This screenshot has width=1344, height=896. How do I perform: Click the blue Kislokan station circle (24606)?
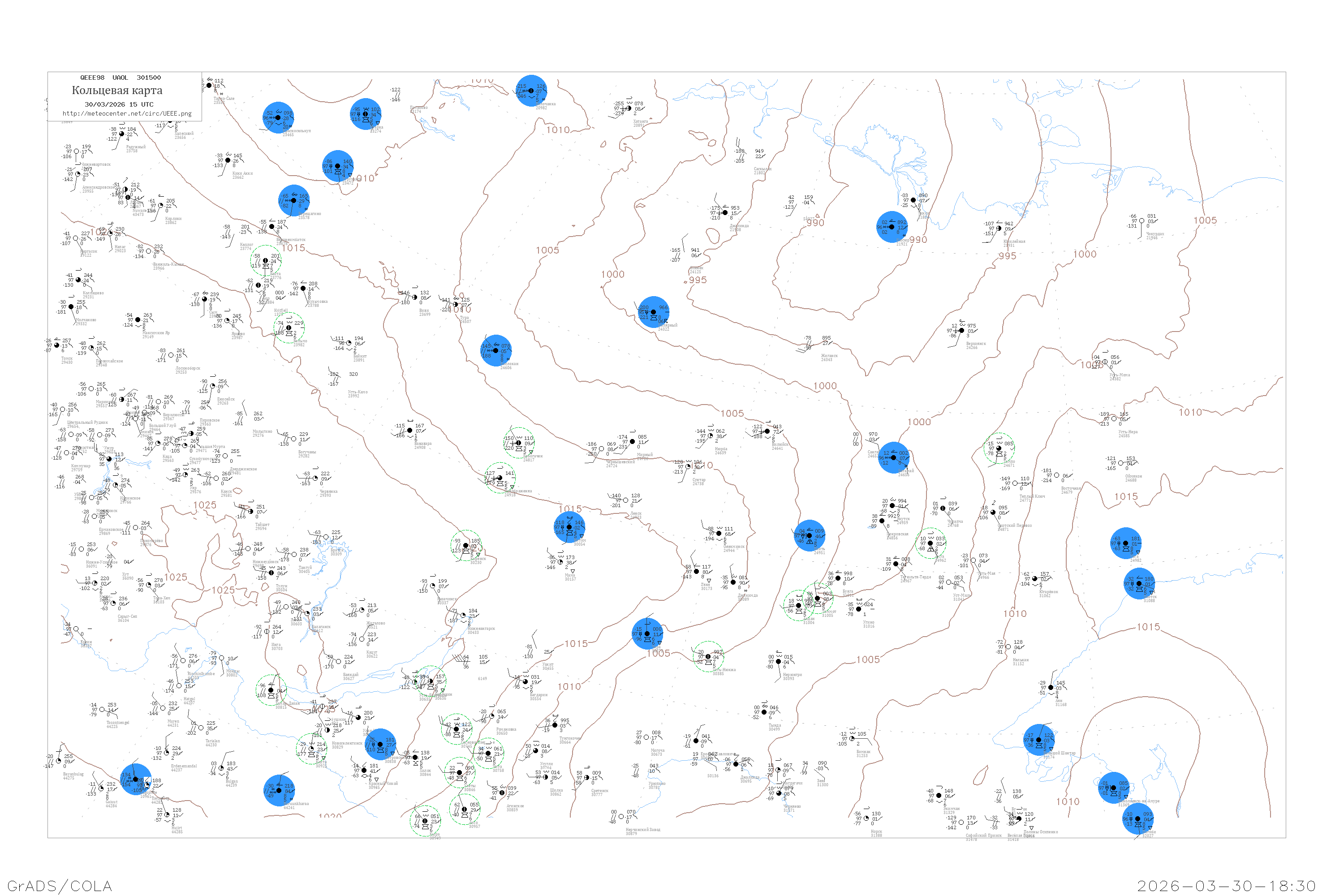(x=495, y=351)
